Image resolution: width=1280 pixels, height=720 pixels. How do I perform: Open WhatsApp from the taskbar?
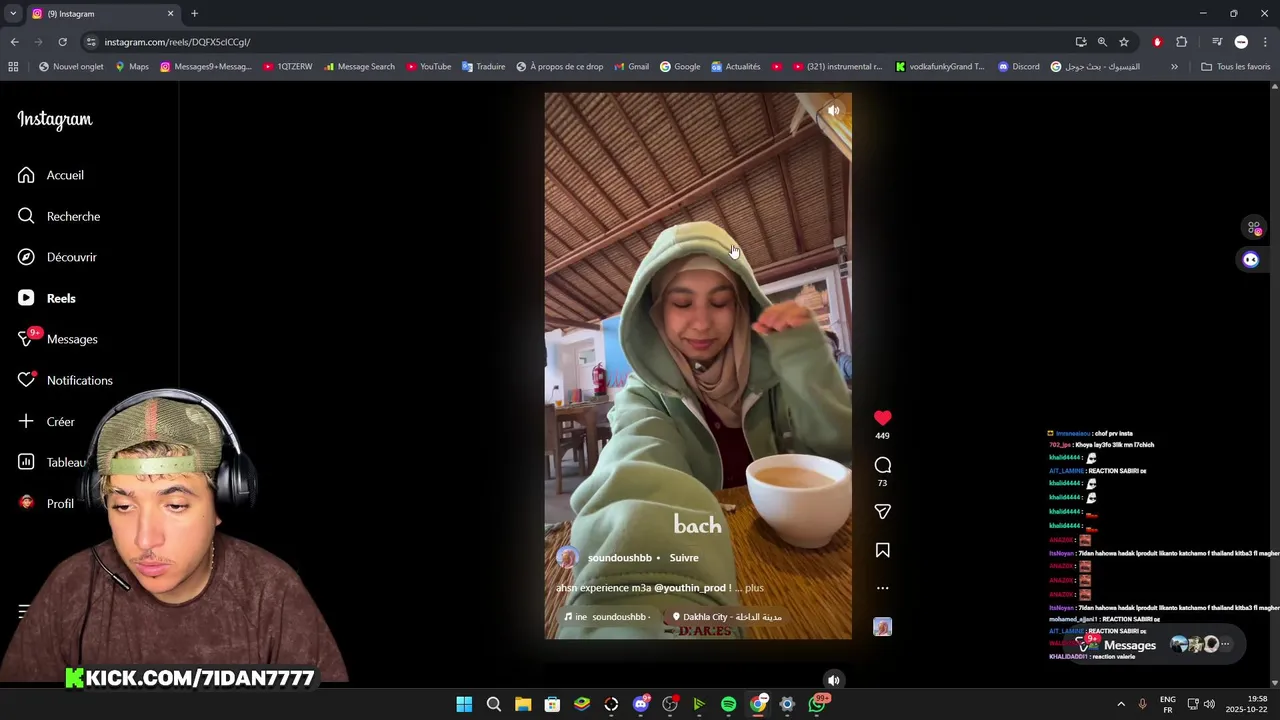tap(817, 705)
